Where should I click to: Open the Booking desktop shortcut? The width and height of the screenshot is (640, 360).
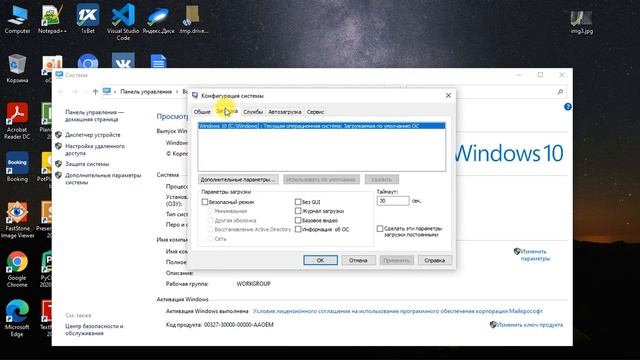17,167
